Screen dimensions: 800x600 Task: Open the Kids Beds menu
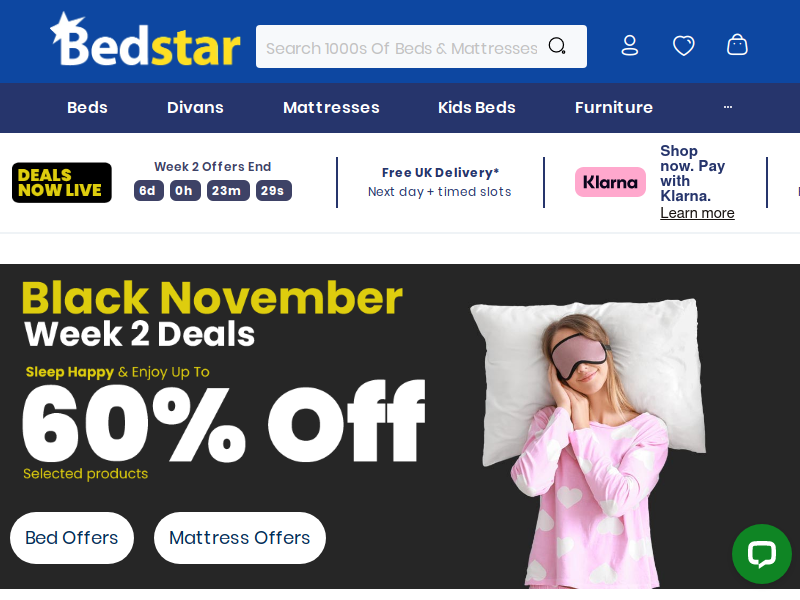[x=477, y=108]
